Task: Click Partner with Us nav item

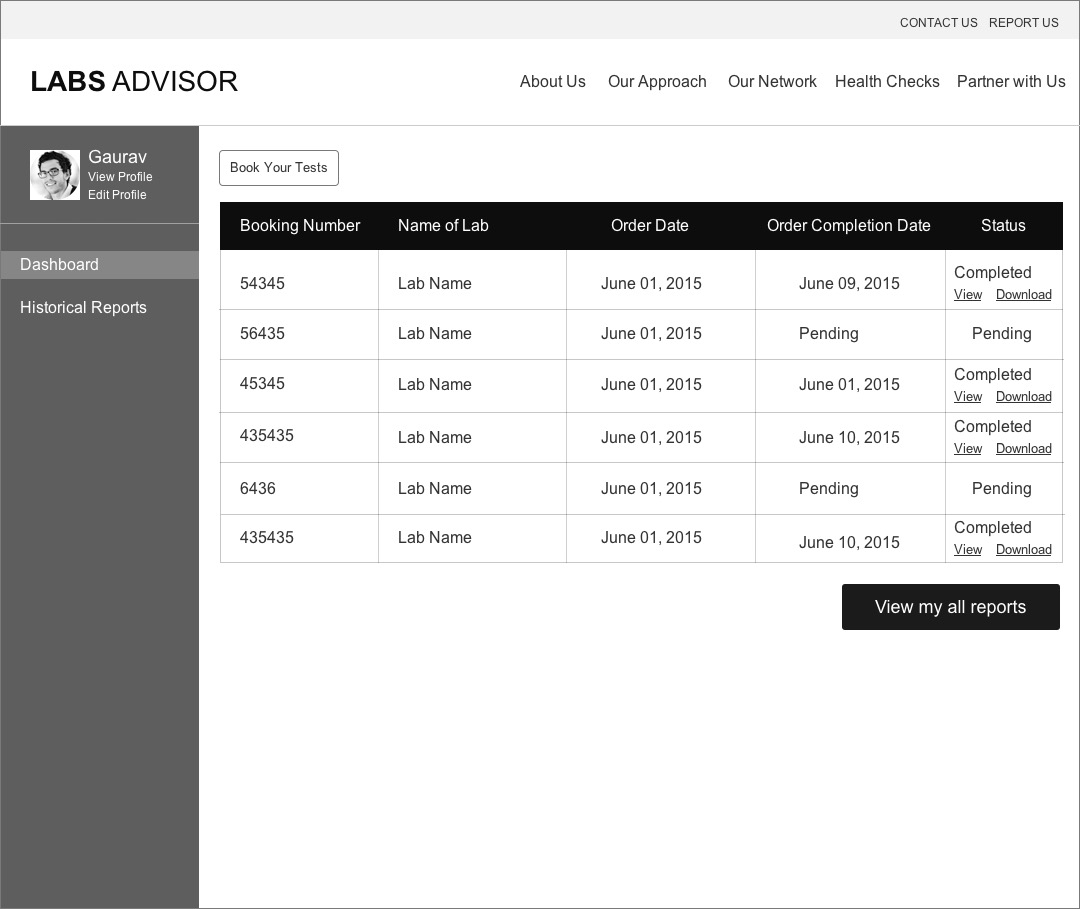Action: 1011,82
